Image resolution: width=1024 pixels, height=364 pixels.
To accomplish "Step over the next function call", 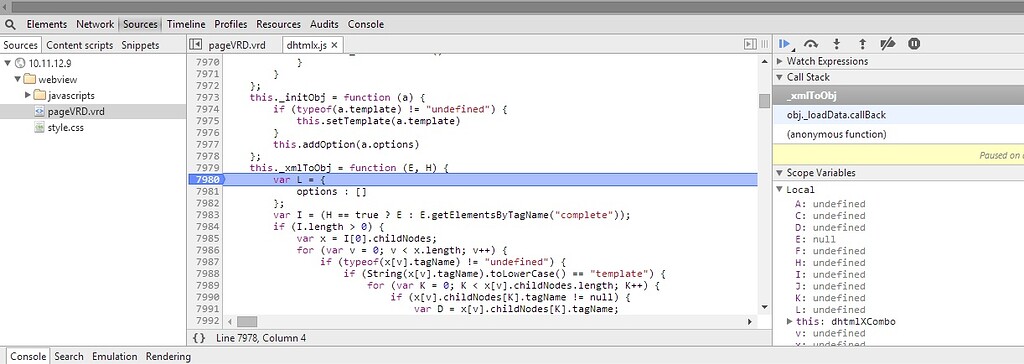I will [810, 44].
